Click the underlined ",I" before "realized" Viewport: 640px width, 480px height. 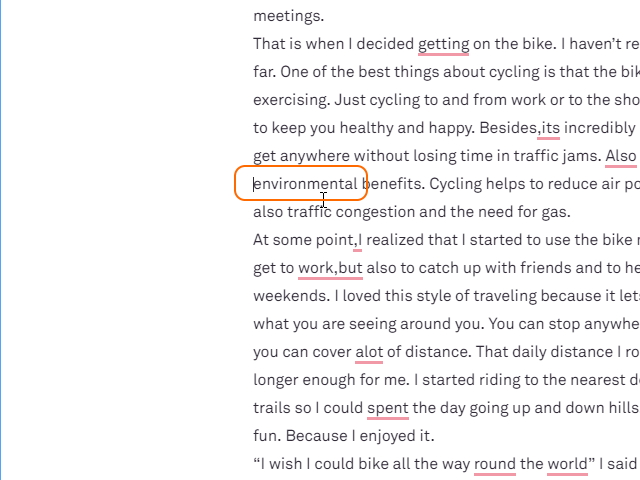click(359, 240)
